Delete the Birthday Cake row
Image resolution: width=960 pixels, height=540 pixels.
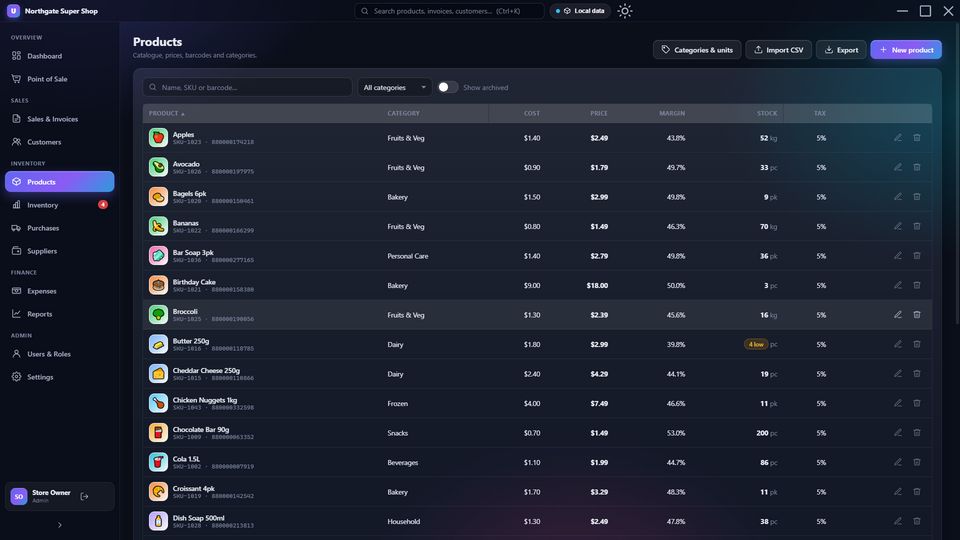(917, 285)
